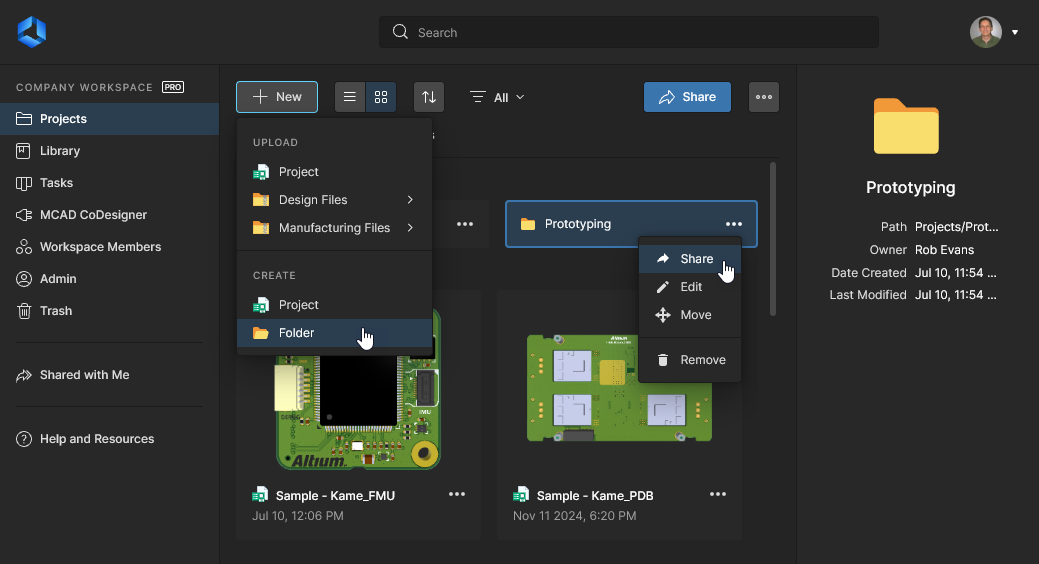Click the Path value Projects/Prot...
1039x564 pixels.
pyautogui.click(x=956, y=227)
